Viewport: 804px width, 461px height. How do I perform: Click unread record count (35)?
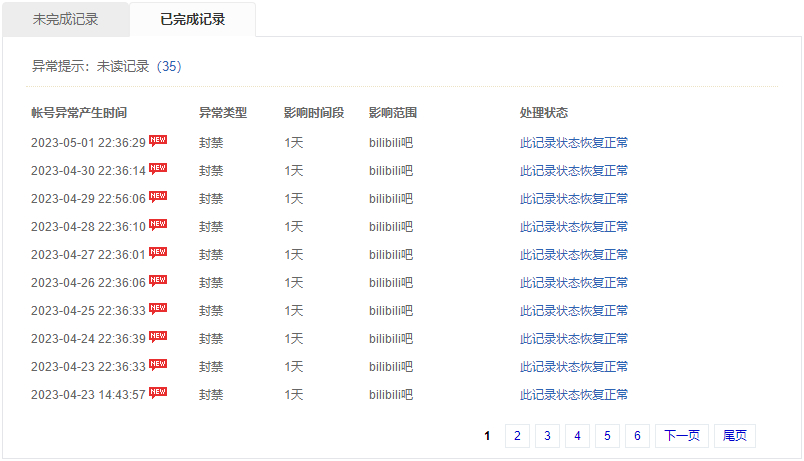tap(169, 67)
